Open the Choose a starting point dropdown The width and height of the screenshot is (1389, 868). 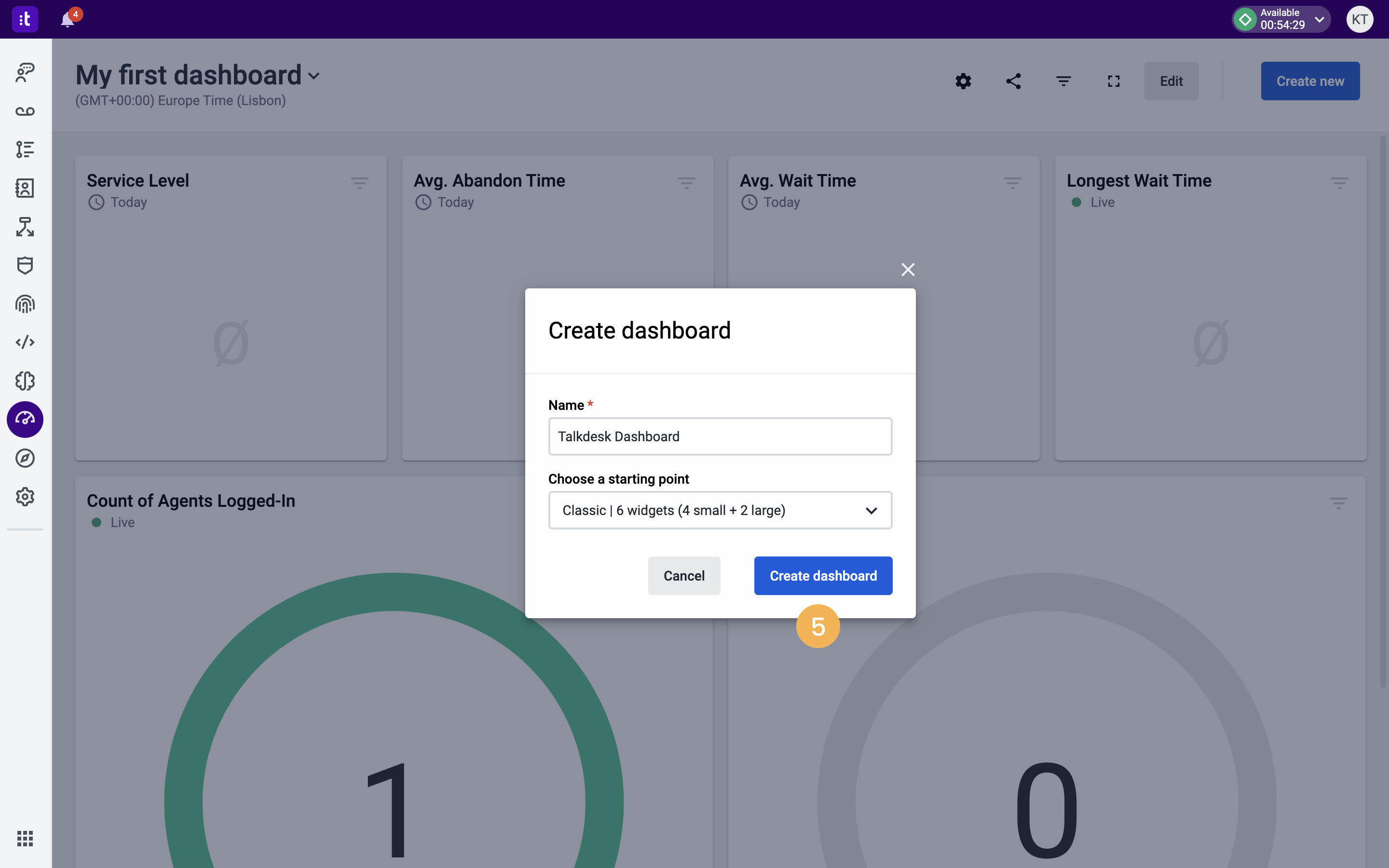(x=721, y=510)
